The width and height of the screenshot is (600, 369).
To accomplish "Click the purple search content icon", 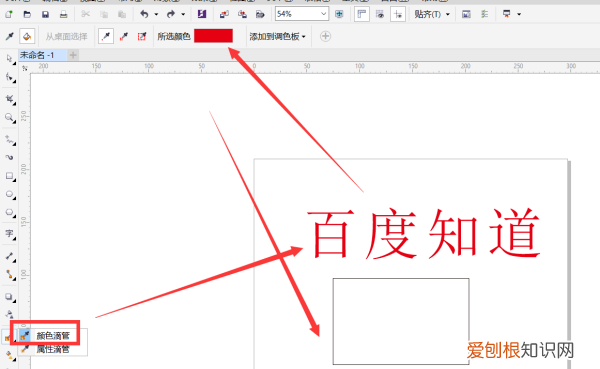I will [202, 15].
